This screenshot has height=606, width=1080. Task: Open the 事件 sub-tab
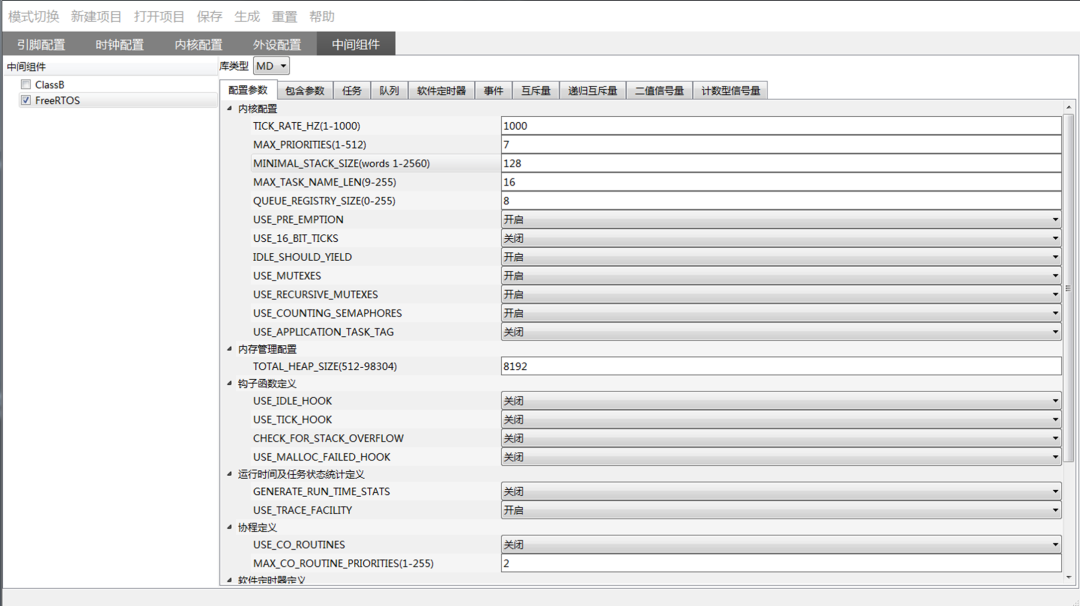(x=493, y=91)
